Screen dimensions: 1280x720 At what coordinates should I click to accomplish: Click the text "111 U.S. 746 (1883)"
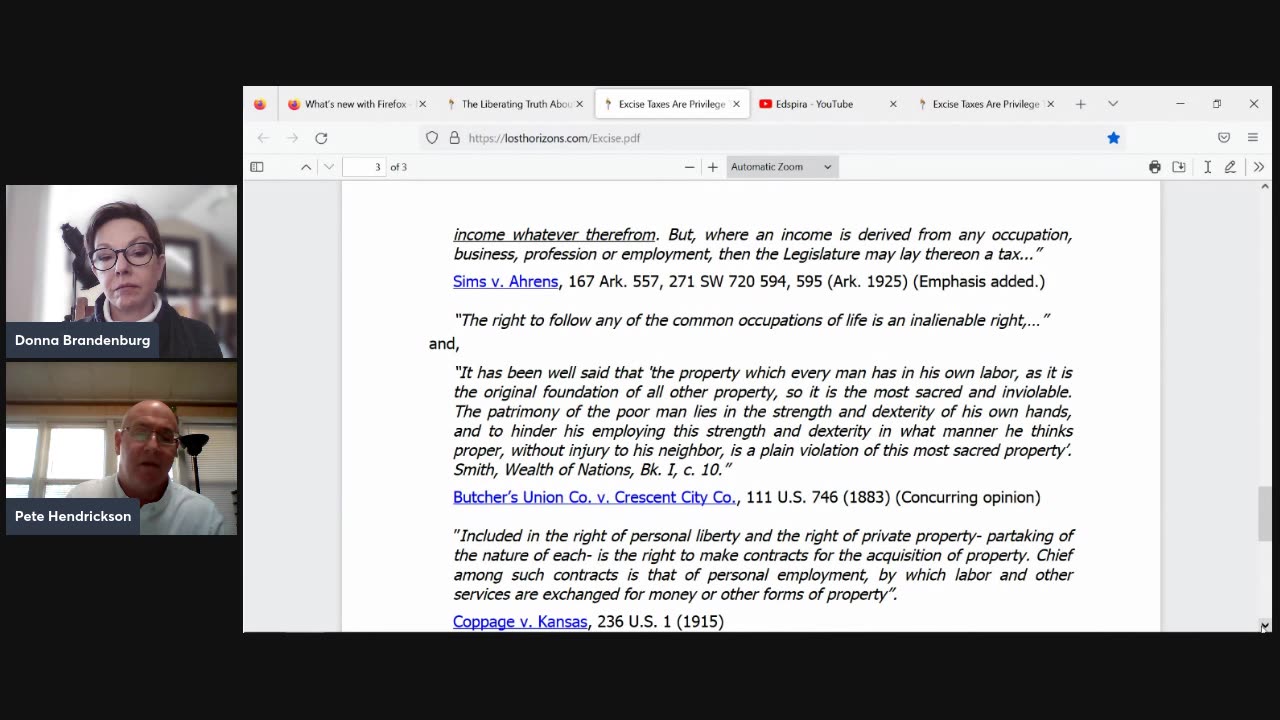point(818,497)
